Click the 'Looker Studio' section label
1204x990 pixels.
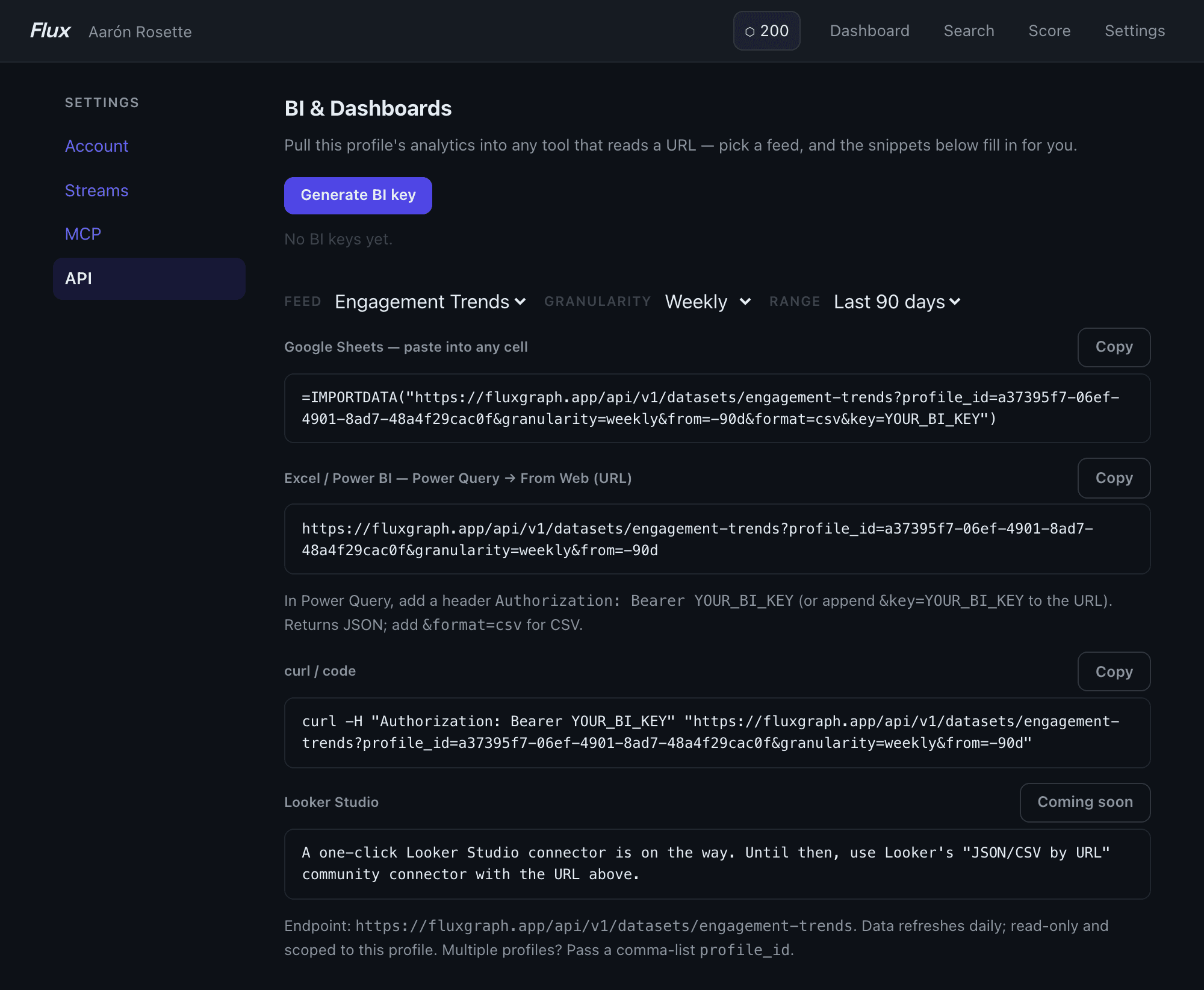[x=331, y=802]
